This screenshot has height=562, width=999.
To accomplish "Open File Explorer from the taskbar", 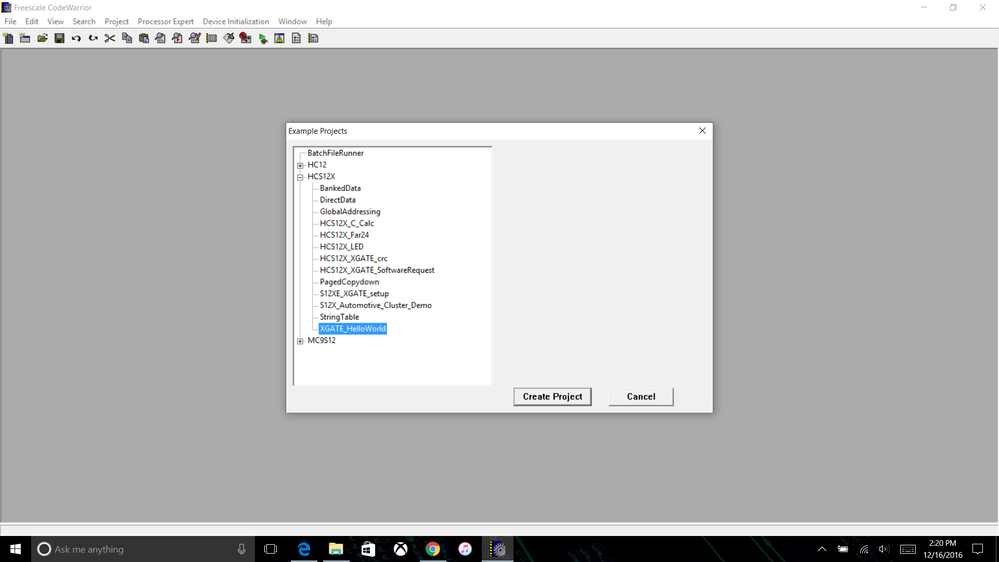I will click(x=336, y=549).
